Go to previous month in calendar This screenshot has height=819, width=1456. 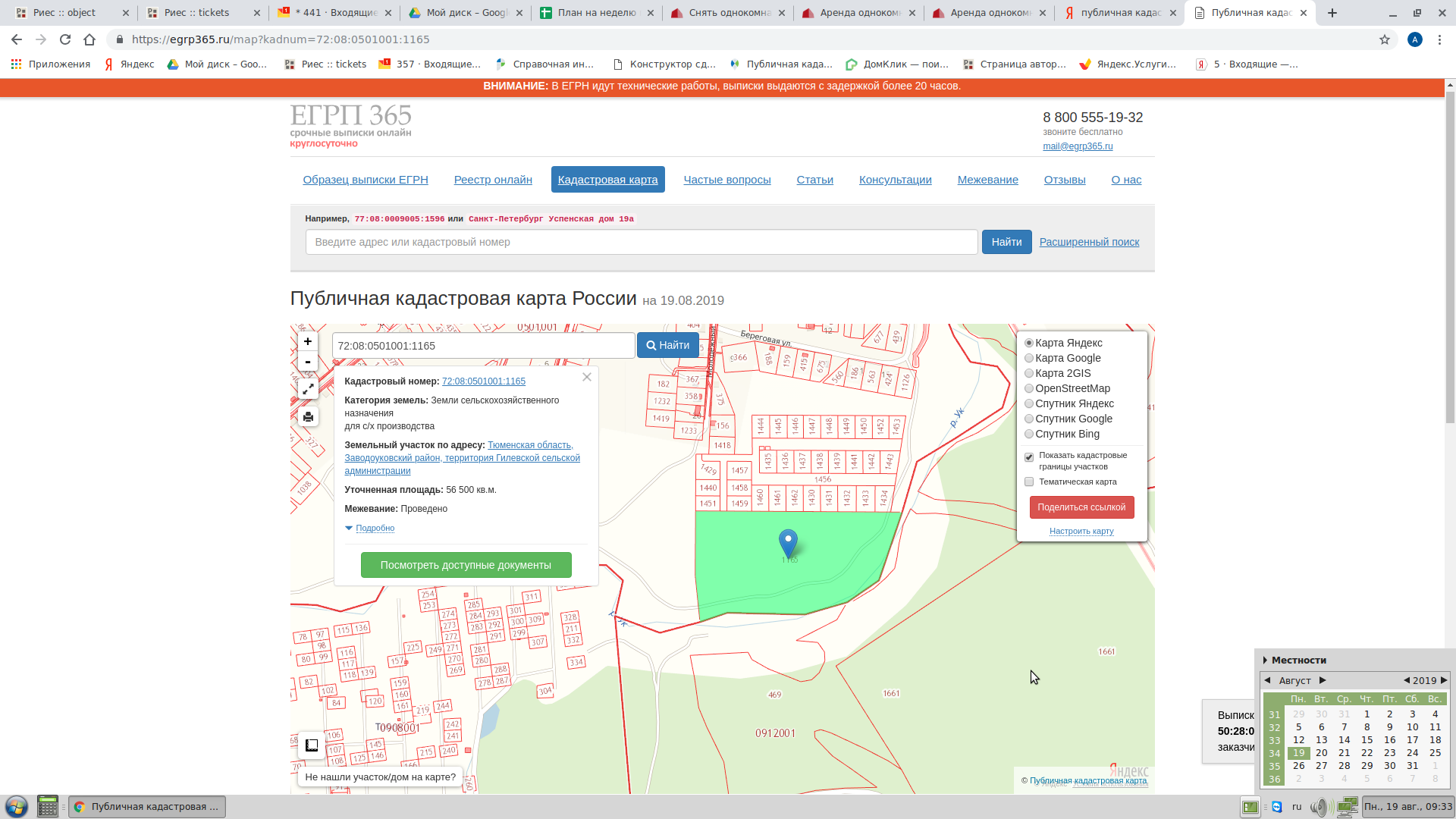coord(1267,680)
